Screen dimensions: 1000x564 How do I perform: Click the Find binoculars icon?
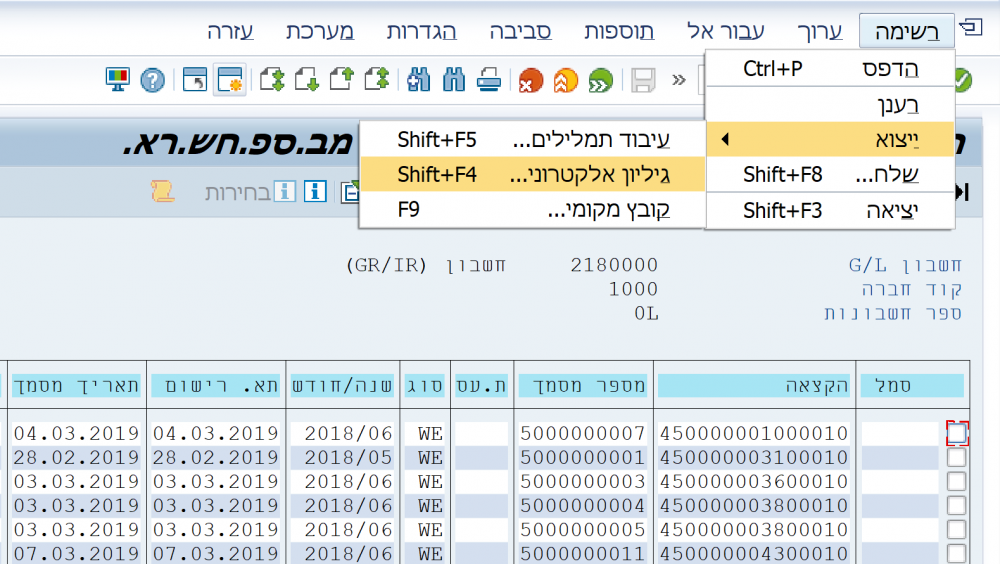453,80
